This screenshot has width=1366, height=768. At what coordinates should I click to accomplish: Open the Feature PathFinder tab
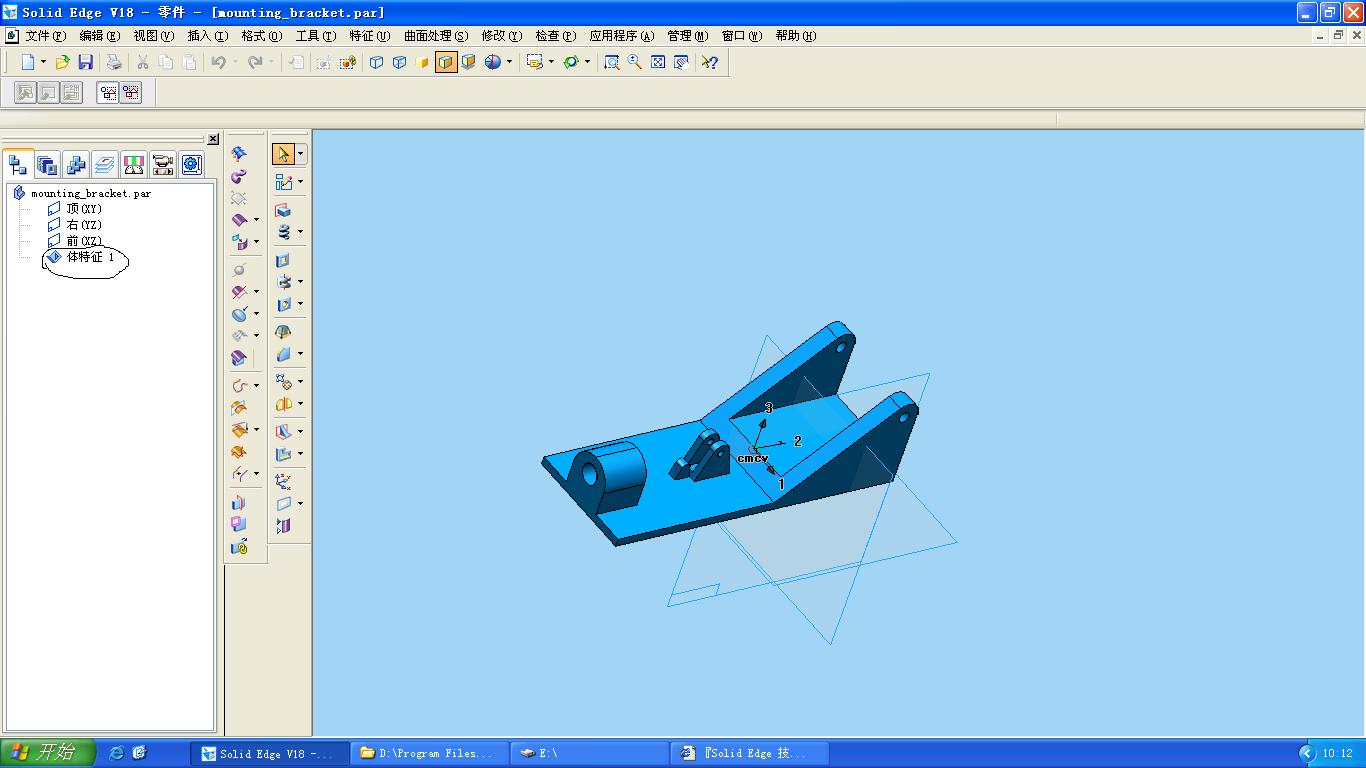click(18, 164)
